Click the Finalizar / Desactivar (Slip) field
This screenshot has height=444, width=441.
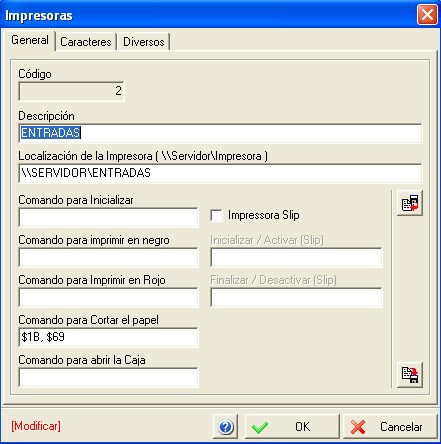[296, 297]
